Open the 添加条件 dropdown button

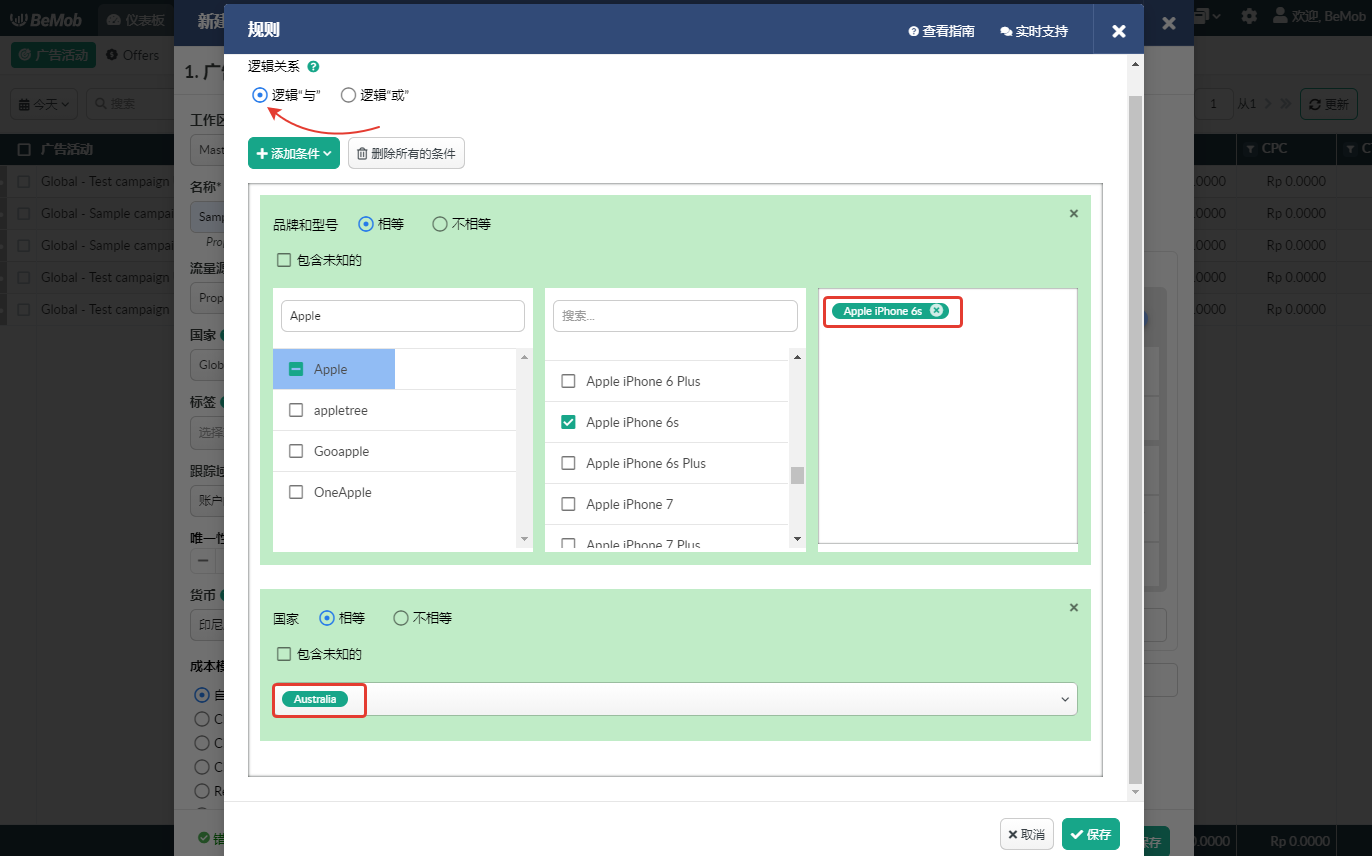tap(294, 153)
